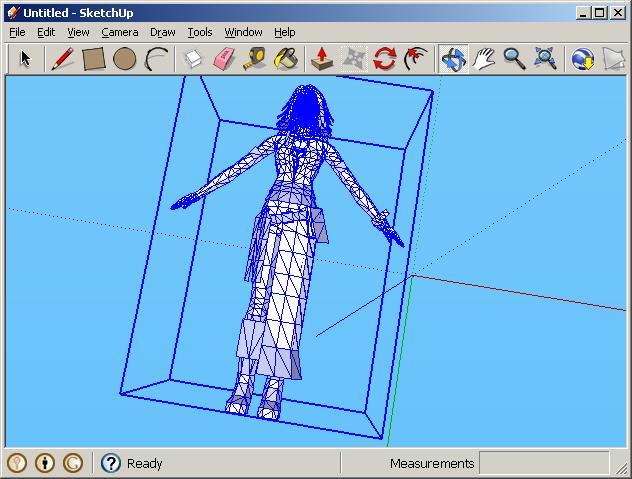Screen dimensions: 632x479
Task: Activate the Circle drawing tool
Action: click(x=124, y=59)
